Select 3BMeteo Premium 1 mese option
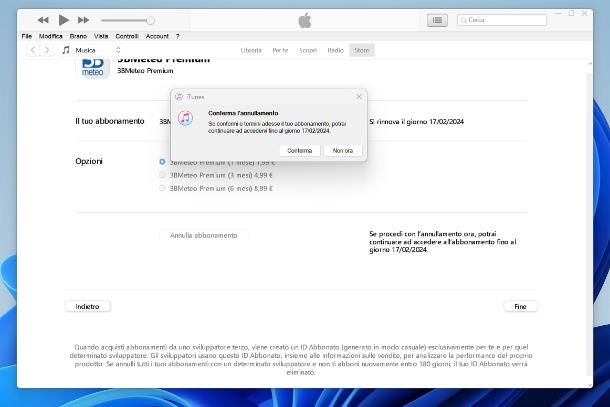This screenshot has height=407, width=610. tap(162, 161)
